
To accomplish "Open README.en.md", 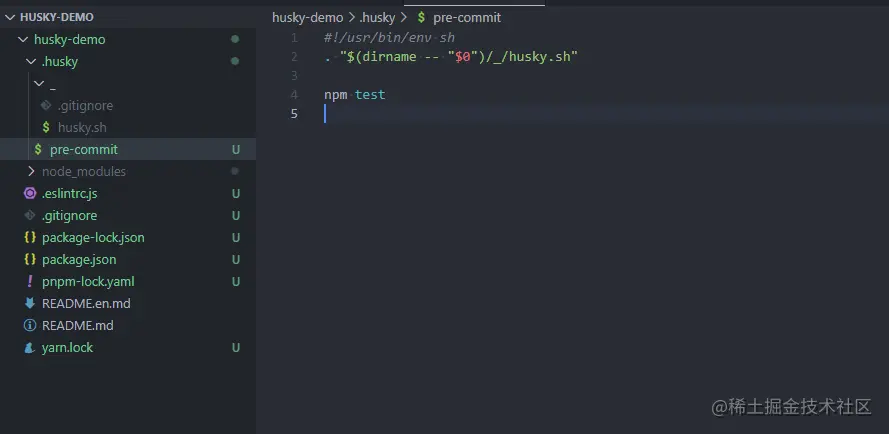I will [86, 304].
